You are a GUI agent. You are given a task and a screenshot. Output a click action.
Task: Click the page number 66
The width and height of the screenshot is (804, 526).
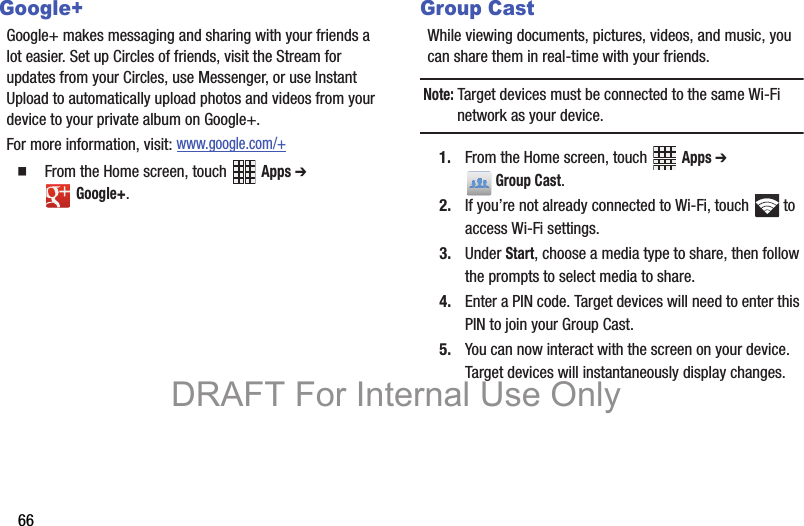pos(26,519)
